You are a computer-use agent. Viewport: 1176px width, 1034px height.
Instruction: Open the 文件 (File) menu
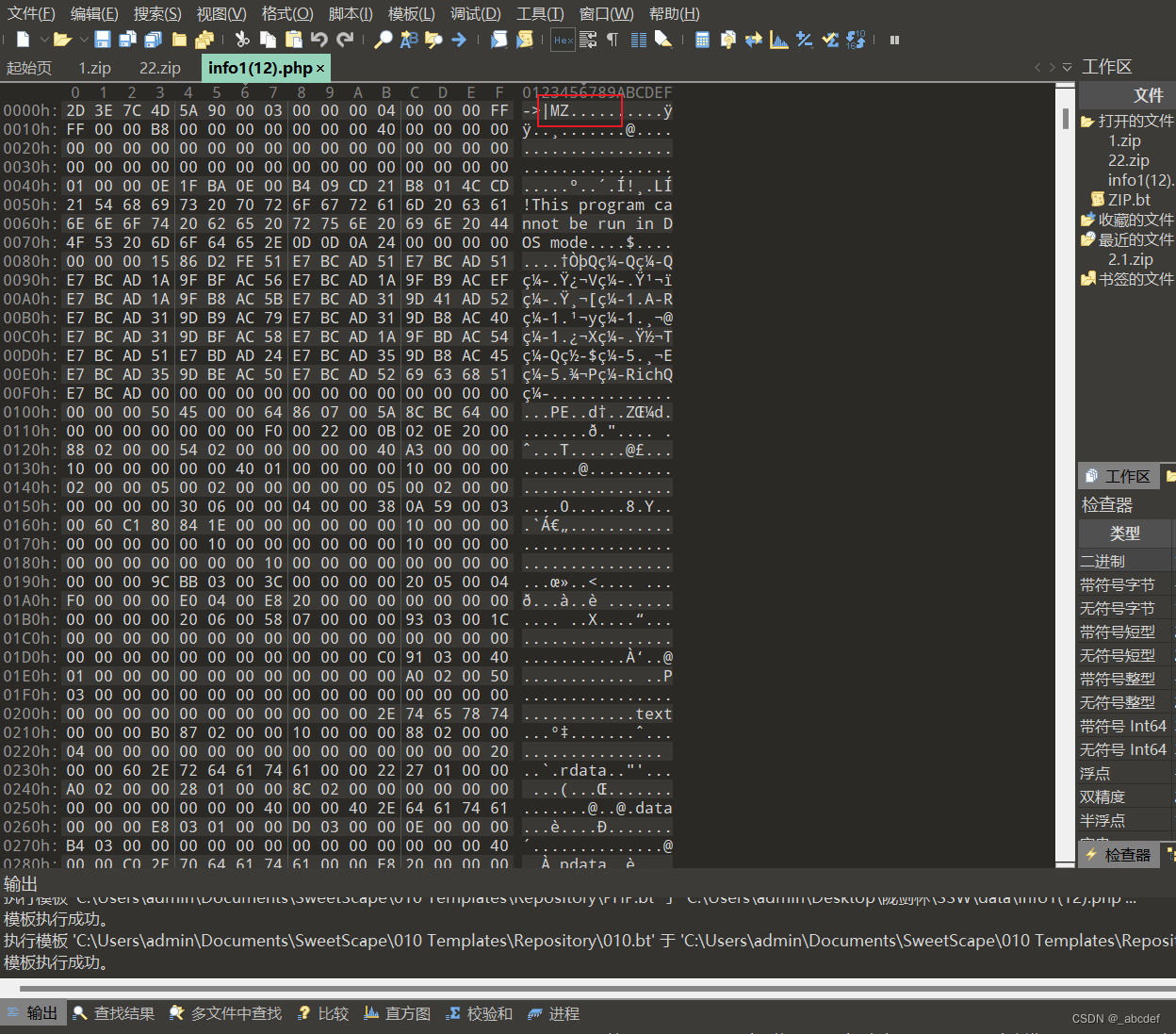pos(31,13)
